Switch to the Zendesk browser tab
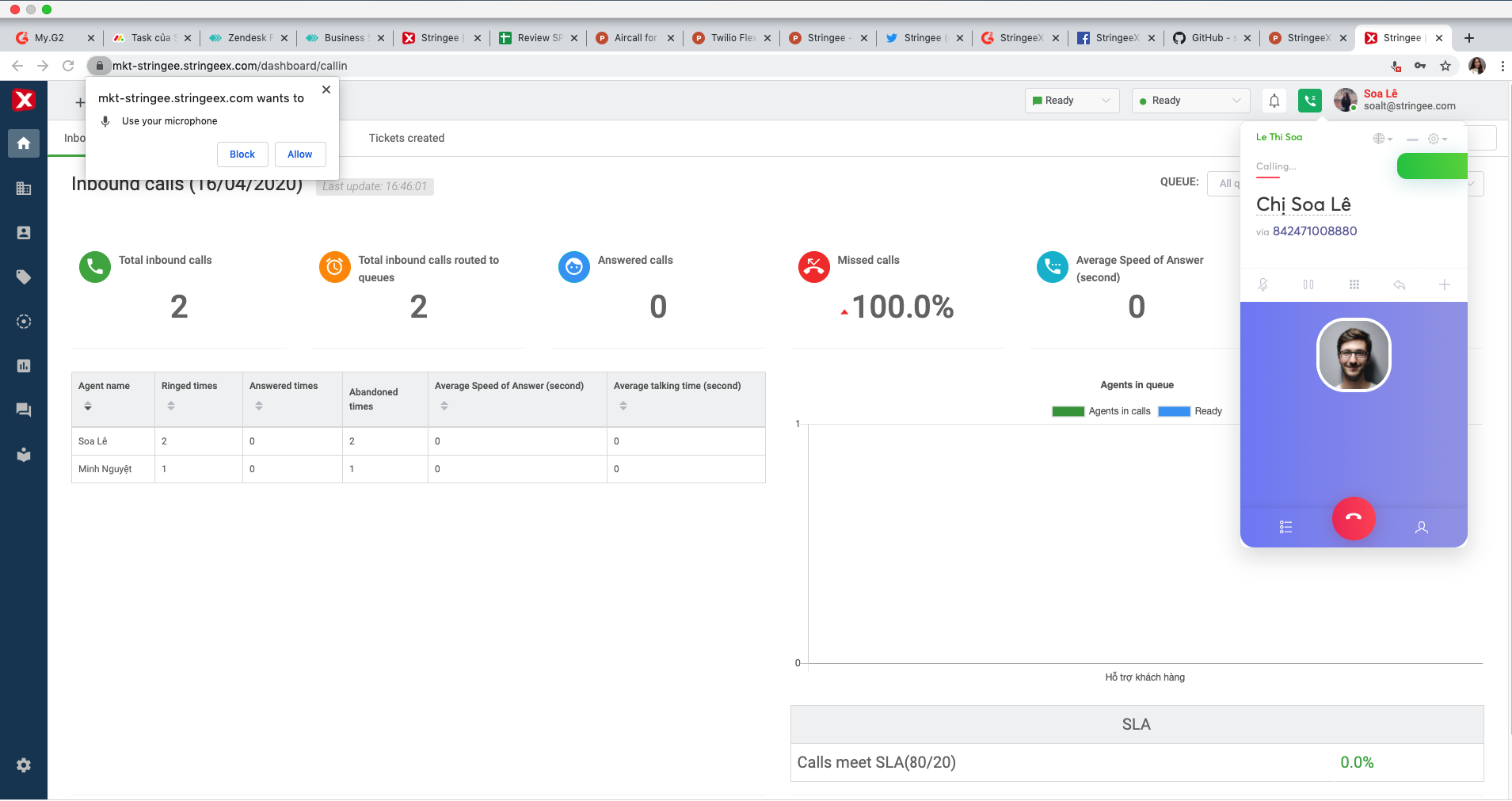 (249, 37)
